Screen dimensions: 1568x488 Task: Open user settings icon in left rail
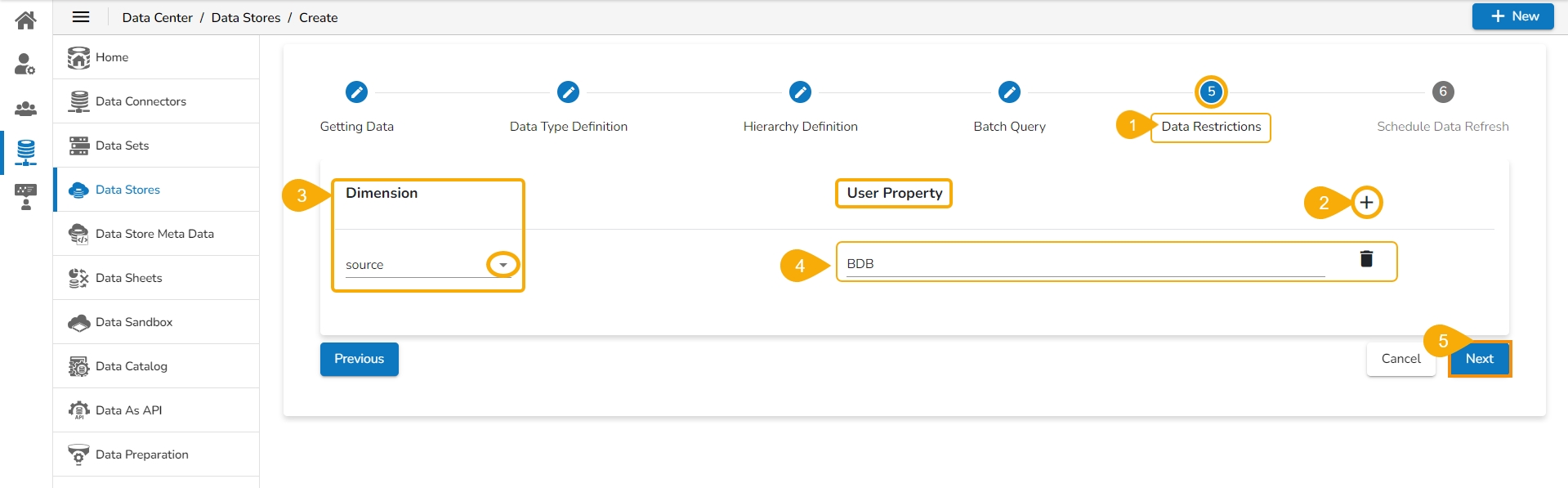[26, 64]
